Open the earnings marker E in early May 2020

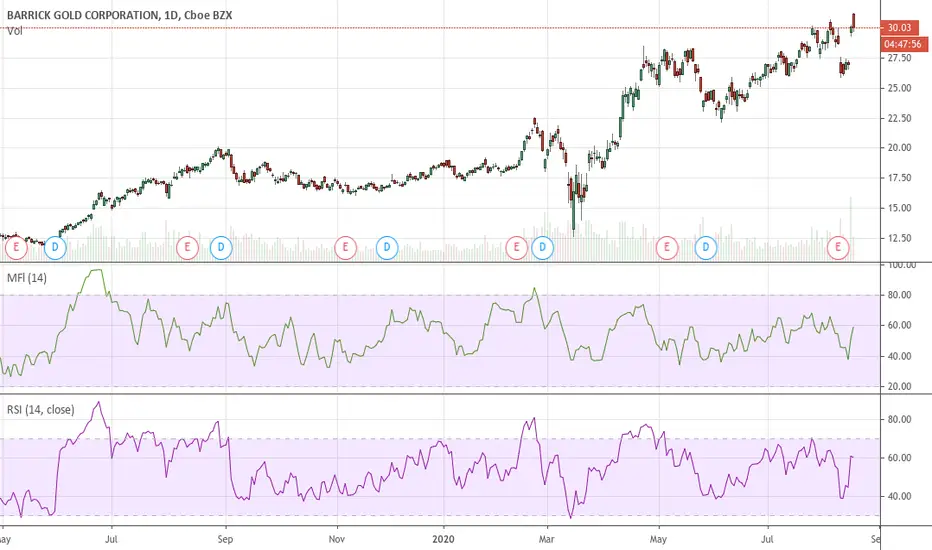click(x=667, y=247)
